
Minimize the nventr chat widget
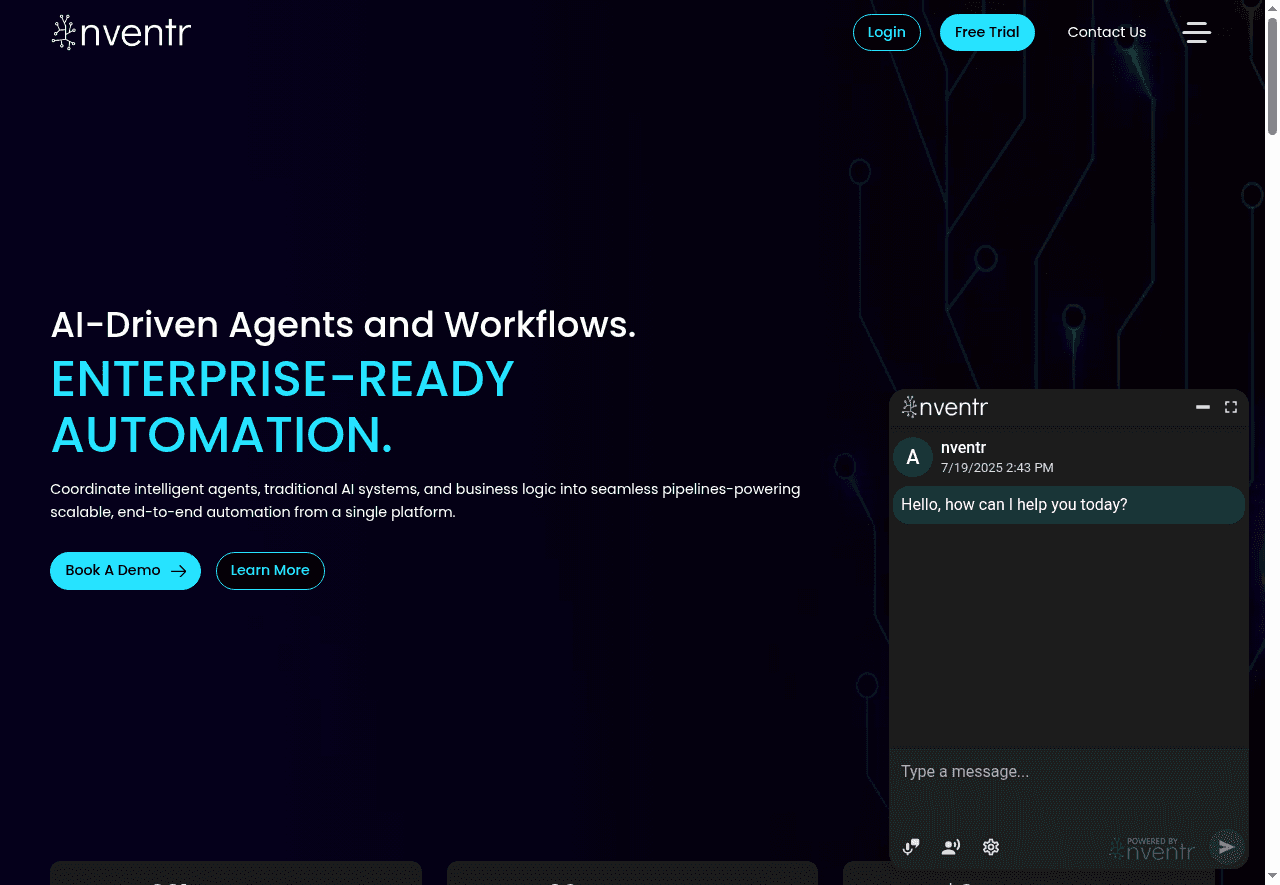[x=1203, y=407]
